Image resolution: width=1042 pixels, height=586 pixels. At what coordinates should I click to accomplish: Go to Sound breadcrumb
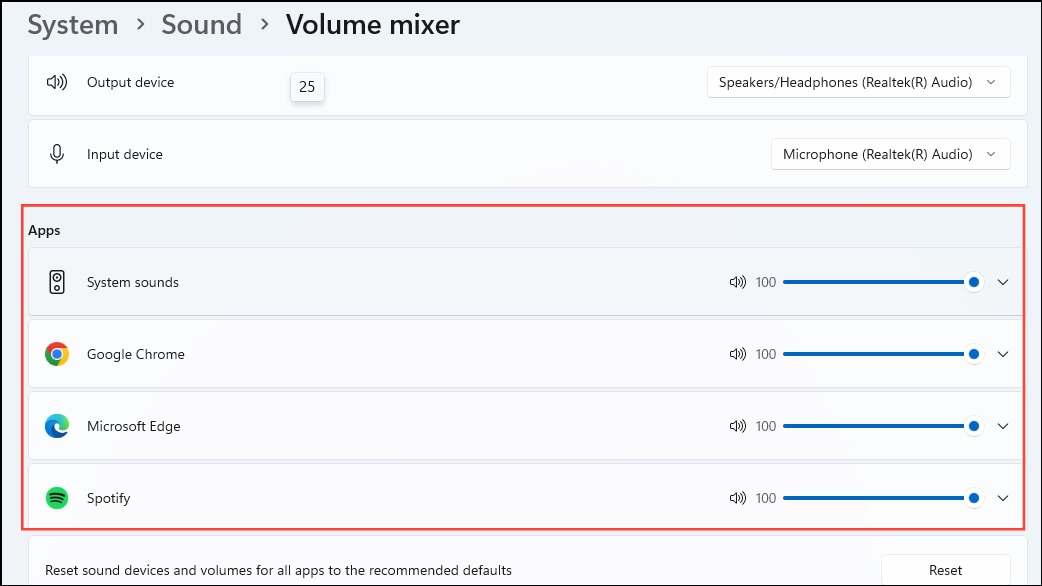tap(201, 25)
